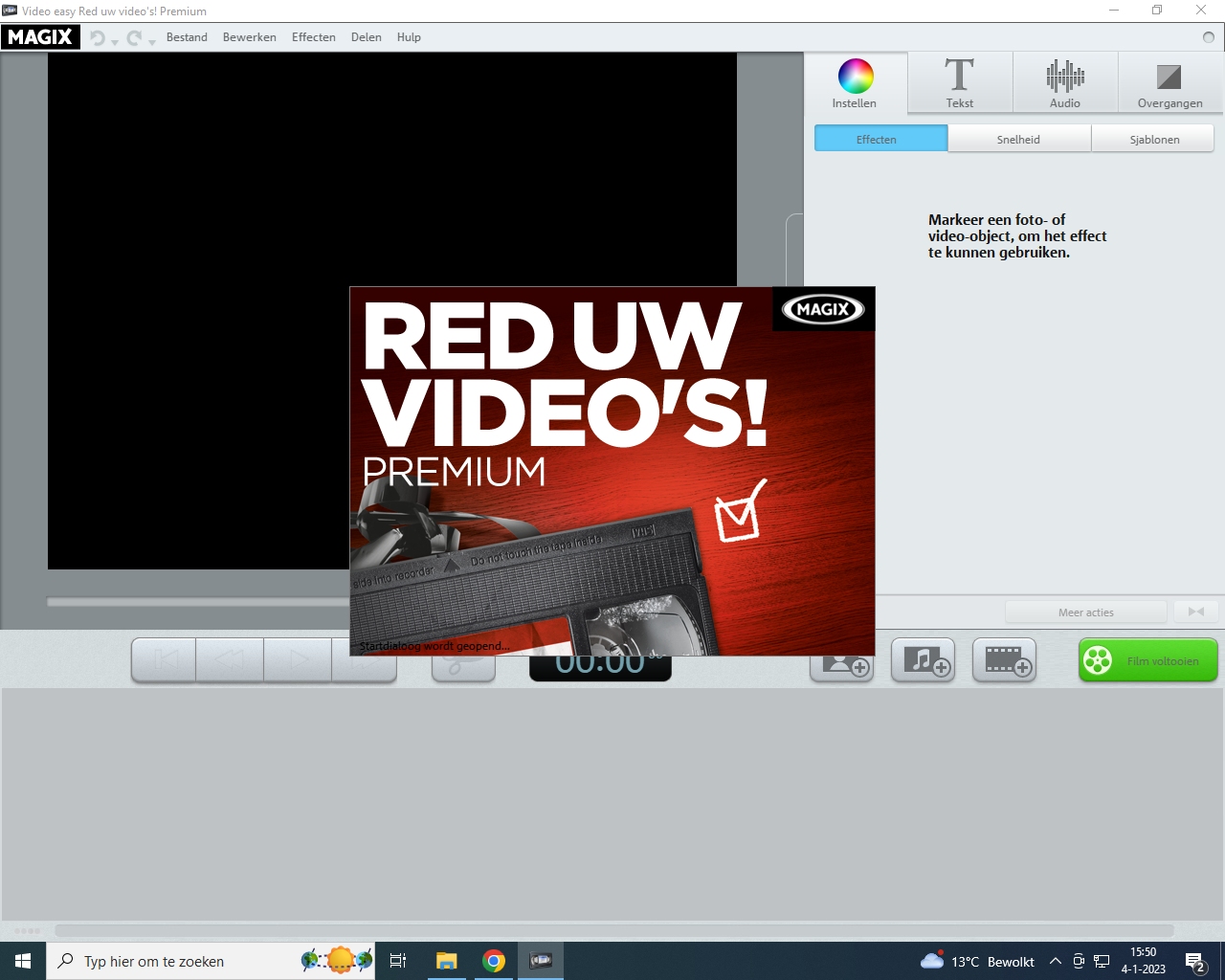The height and width of the screenshot is (980, 1225).
Task: Expand the redo history dropdown arrow
Action: (x=152, y=42)
